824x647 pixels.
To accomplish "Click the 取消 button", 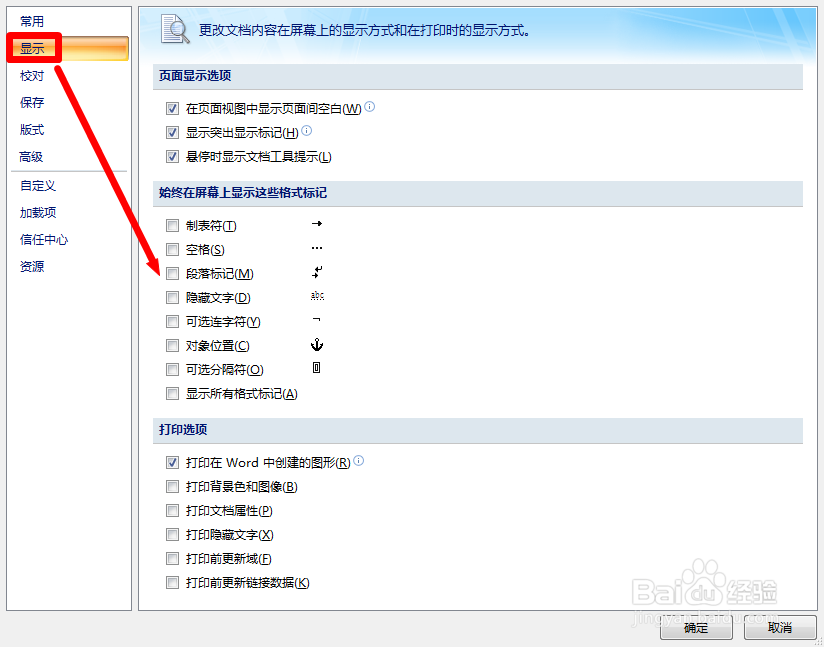I will click(x=780, y=628).
